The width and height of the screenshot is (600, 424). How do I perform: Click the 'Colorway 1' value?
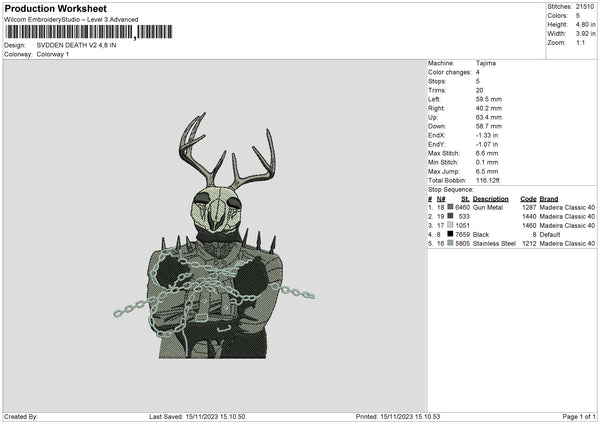[53, 54]
